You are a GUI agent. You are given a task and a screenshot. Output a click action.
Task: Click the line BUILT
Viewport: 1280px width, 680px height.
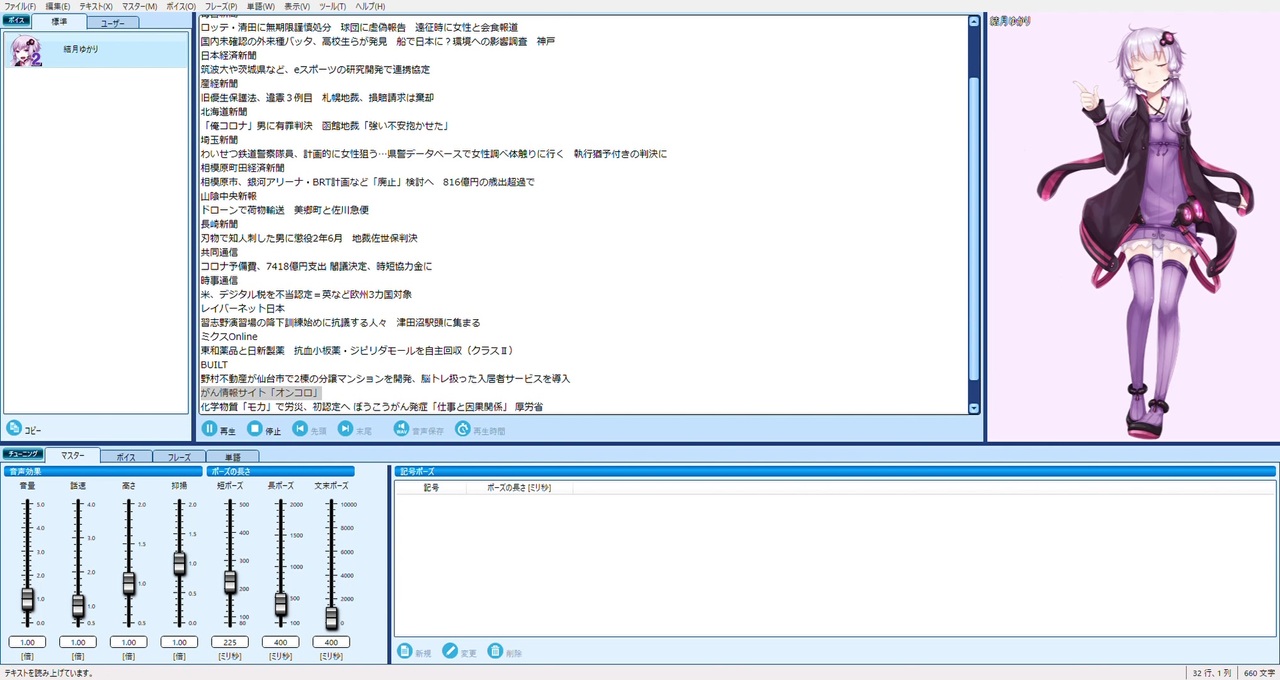click(214, 365)
